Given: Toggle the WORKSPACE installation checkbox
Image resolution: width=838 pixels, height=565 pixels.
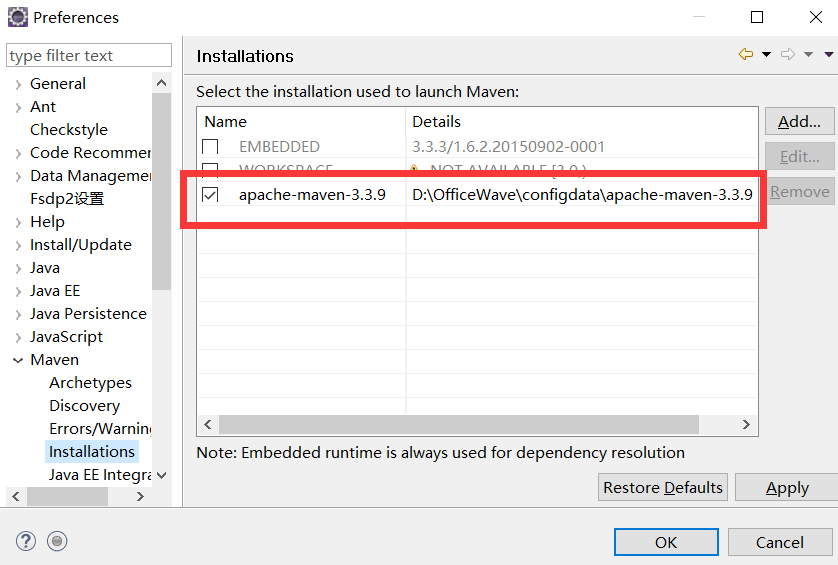Looking at the screenshot, I should pos(210,169).
